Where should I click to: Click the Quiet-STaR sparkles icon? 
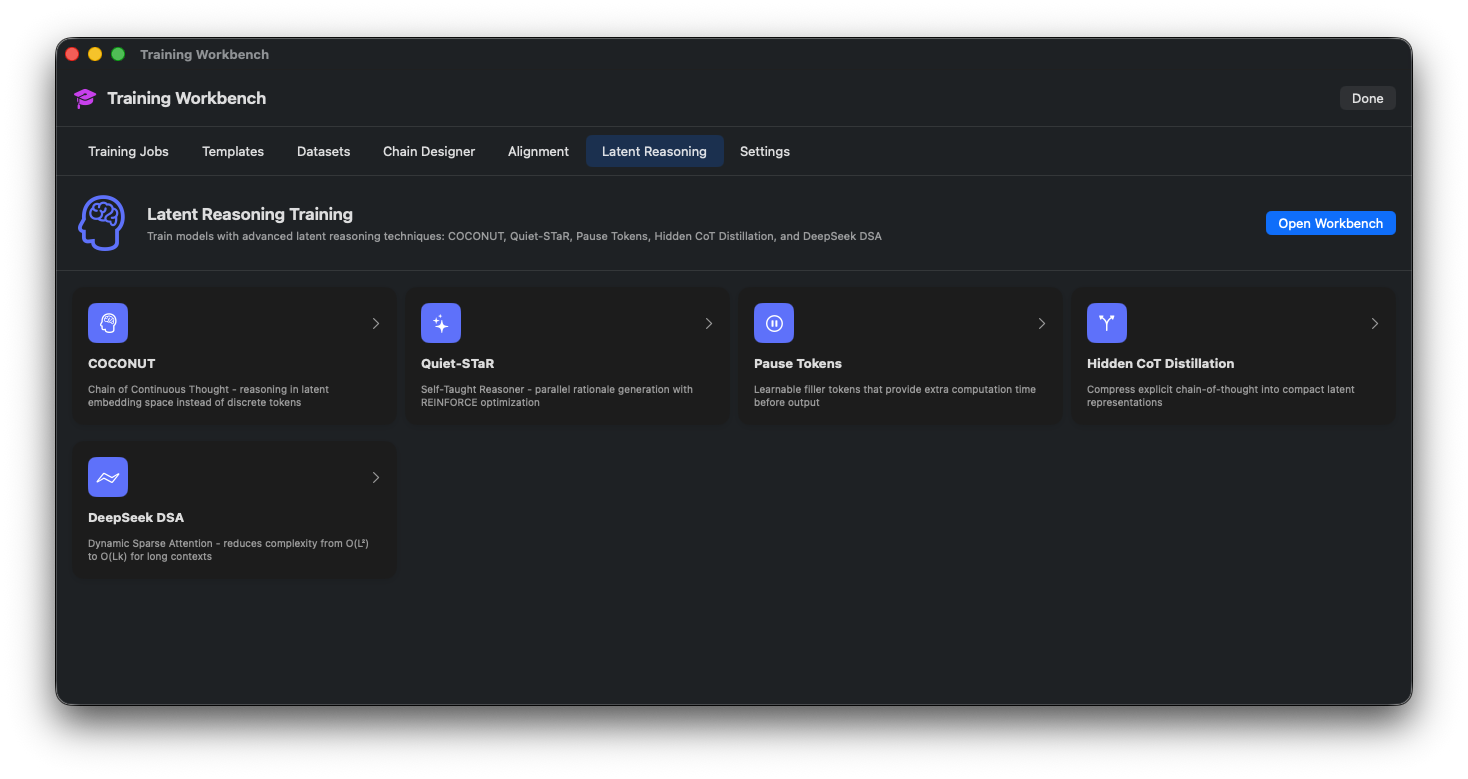441,323
